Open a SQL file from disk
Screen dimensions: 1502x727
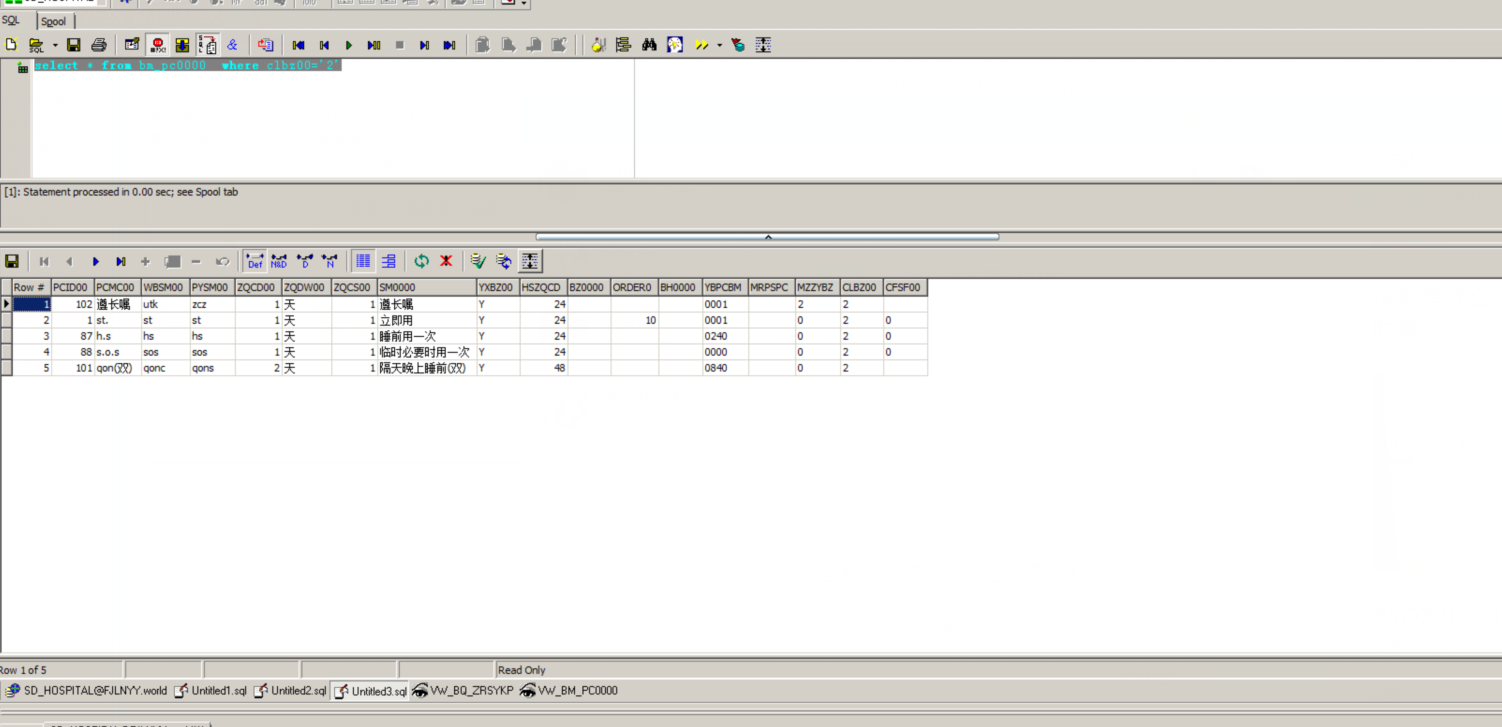(36, 45)
